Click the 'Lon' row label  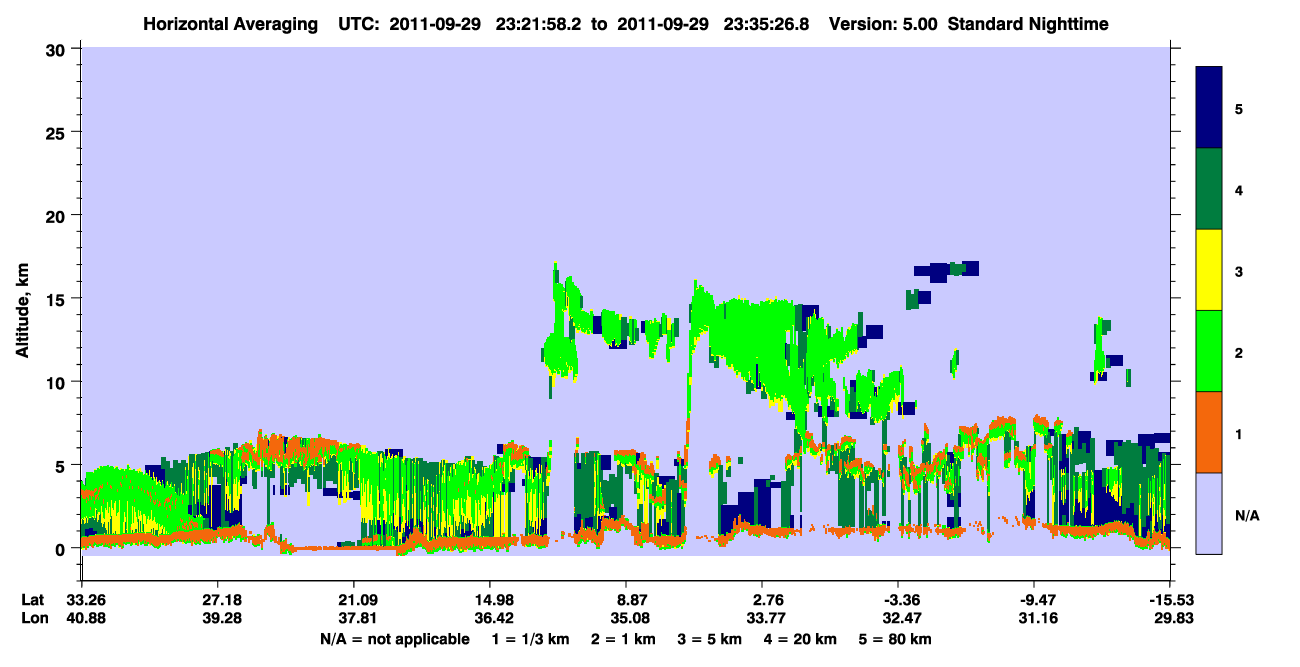point(33,618)
